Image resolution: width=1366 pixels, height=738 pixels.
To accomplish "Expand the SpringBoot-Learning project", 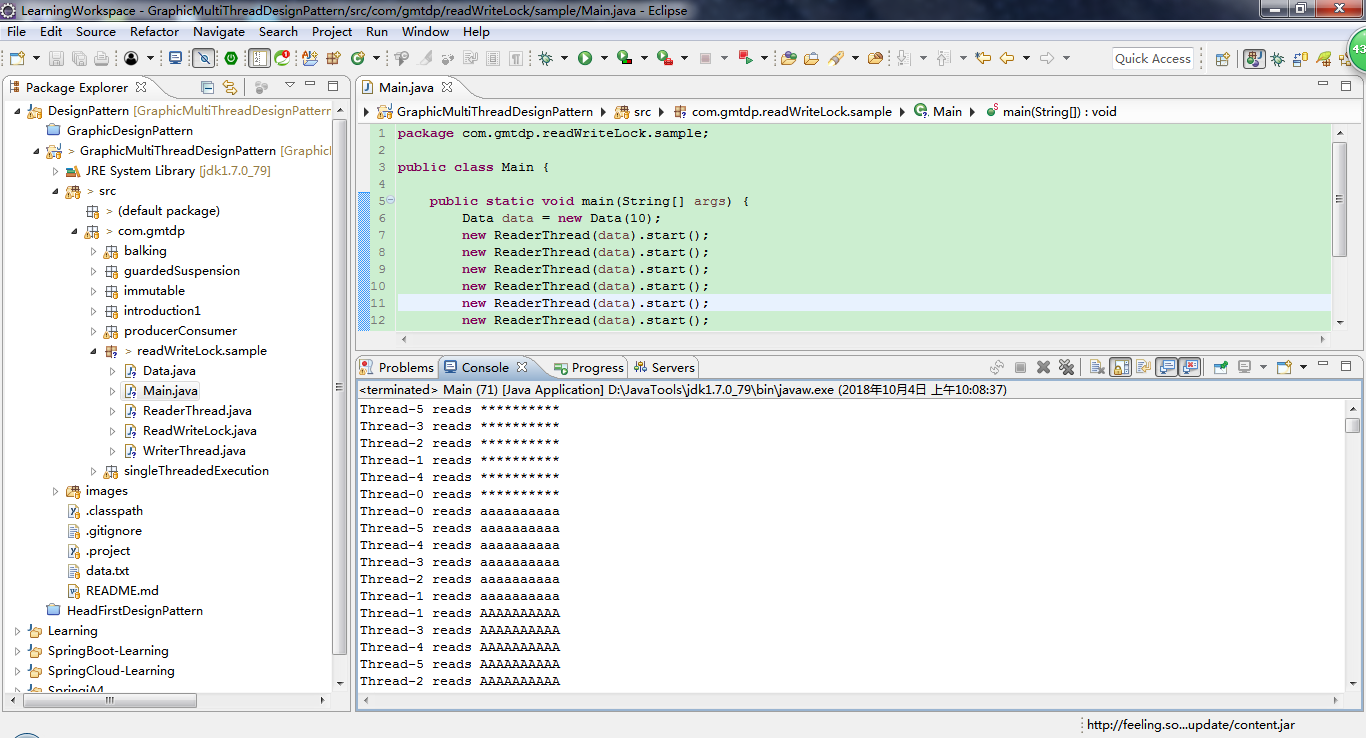I will click(x=17, y=651).
